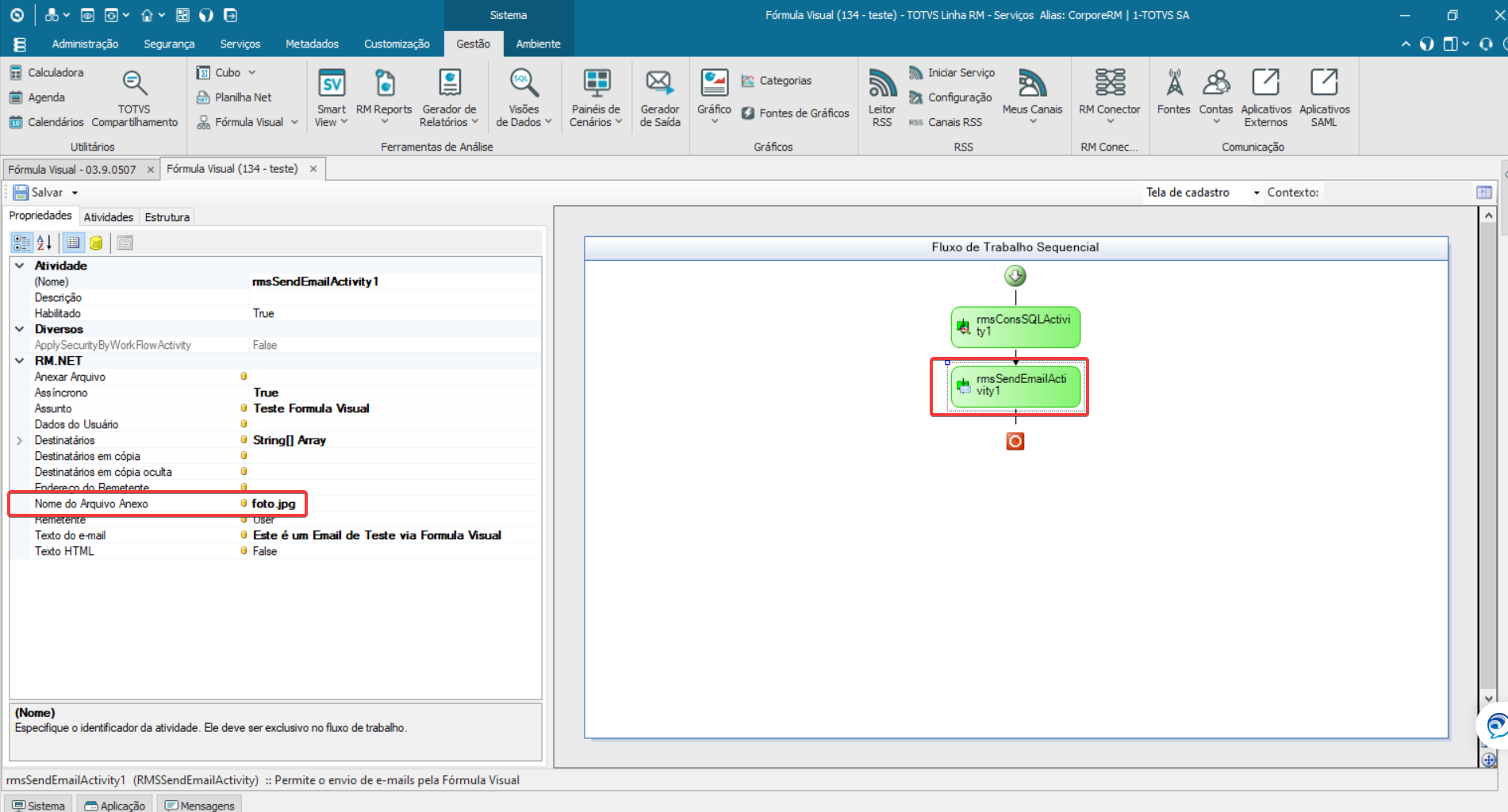Open Gerador de Saída
Image resolution: width=1508 pixels, height=812 pixels.
point(660,98)
